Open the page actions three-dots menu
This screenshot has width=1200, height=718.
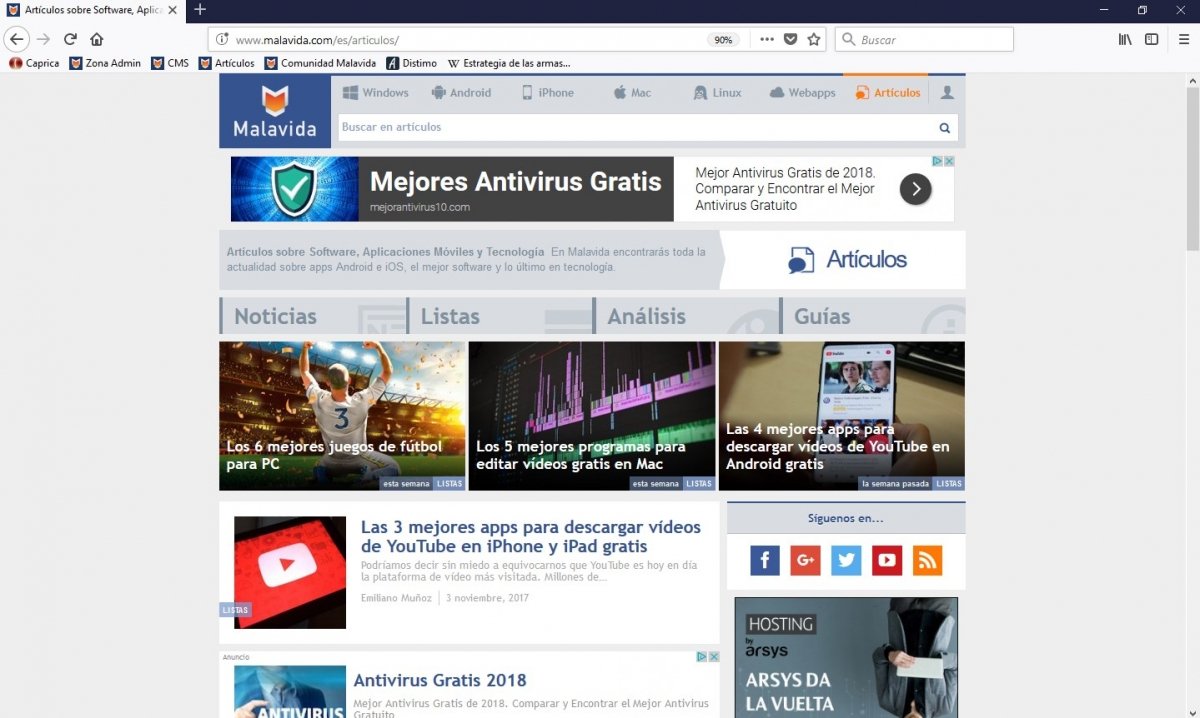(767, 40)
